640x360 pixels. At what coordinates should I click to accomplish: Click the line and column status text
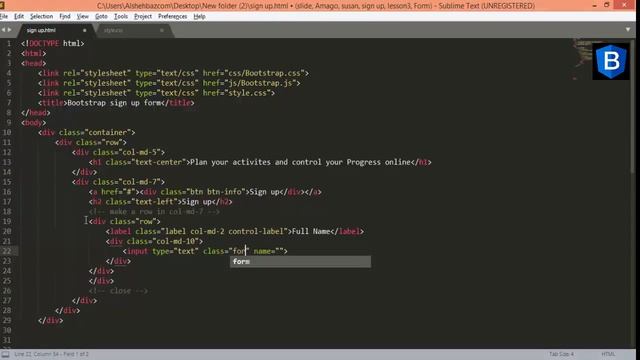pos(51,354)
